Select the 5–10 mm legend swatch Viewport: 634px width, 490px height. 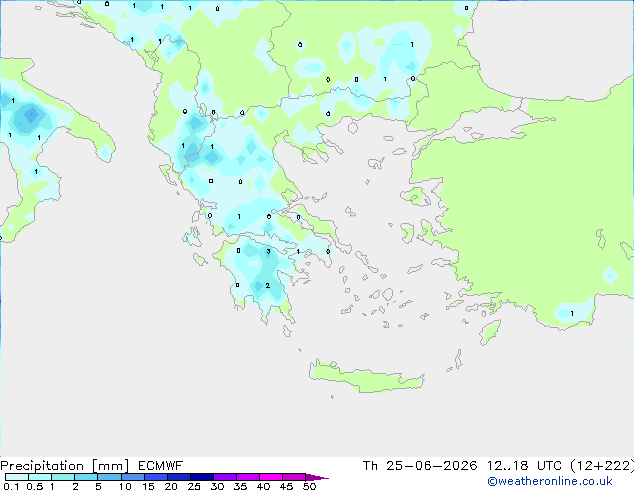pos(110,477)
